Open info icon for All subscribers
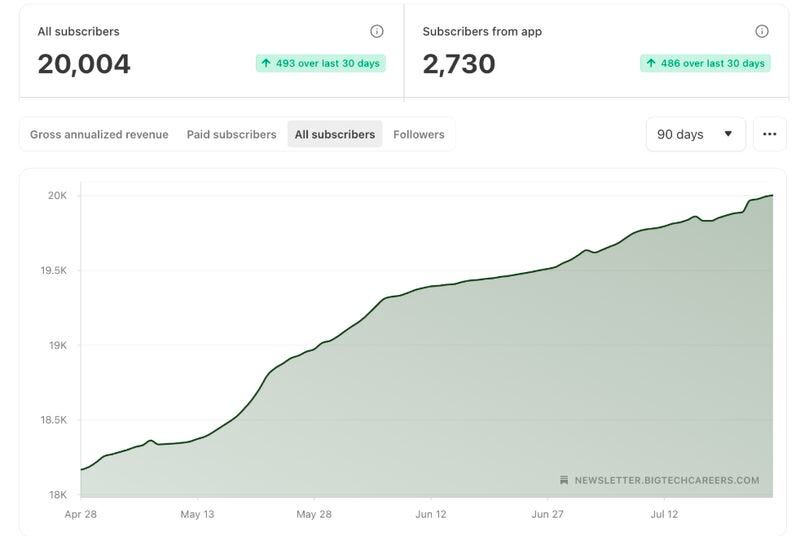Image resolution: width=800 pixels, height=536 pixels. pos(377,31)
